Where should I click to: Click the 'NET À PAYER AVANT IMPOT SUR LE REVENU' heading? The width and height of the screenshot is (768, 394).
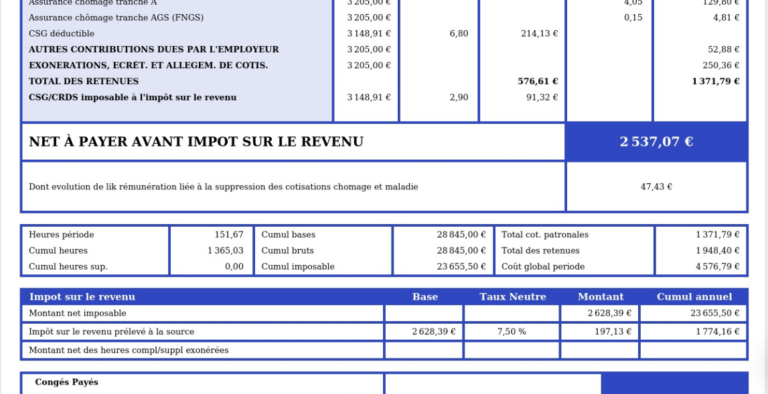tap(196, 142)
